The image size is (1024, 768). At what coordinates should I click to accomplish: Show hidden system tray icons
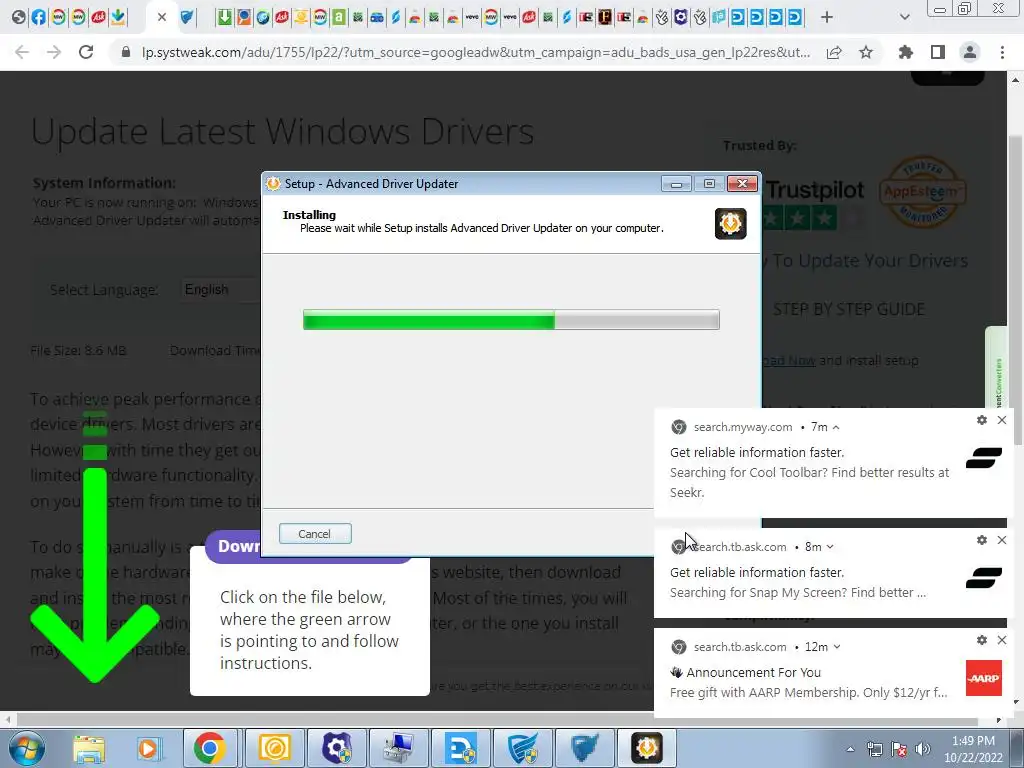pyautogui.click(x=850, y=749)
